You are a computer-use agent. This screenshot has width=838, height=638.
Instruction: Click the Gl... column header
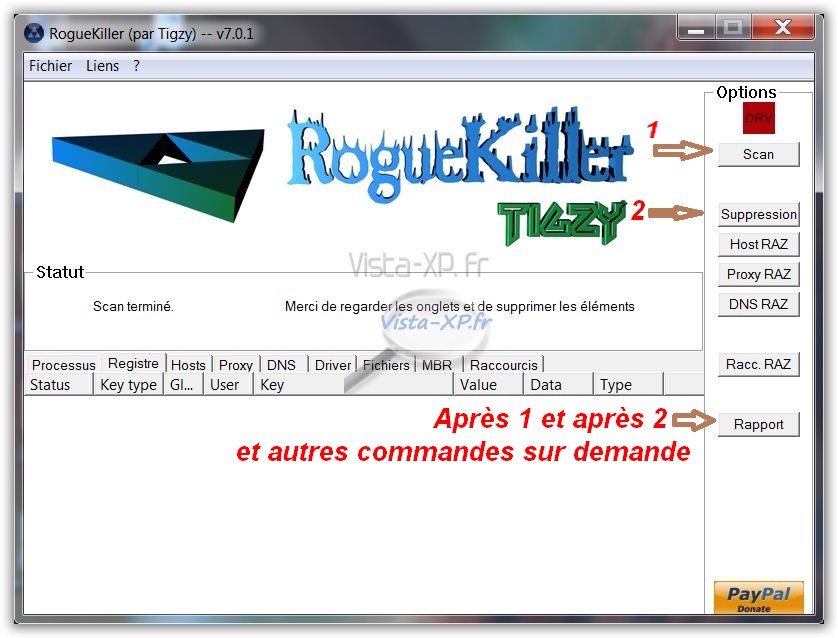coord(183,385)
